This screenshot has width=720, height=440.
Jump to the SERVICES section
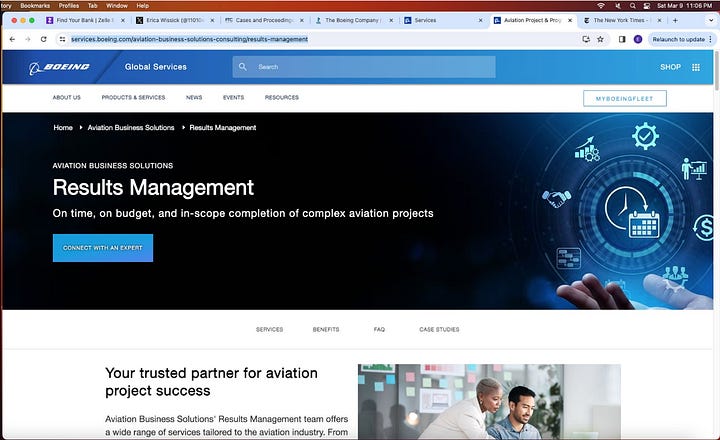coord(270,329)
